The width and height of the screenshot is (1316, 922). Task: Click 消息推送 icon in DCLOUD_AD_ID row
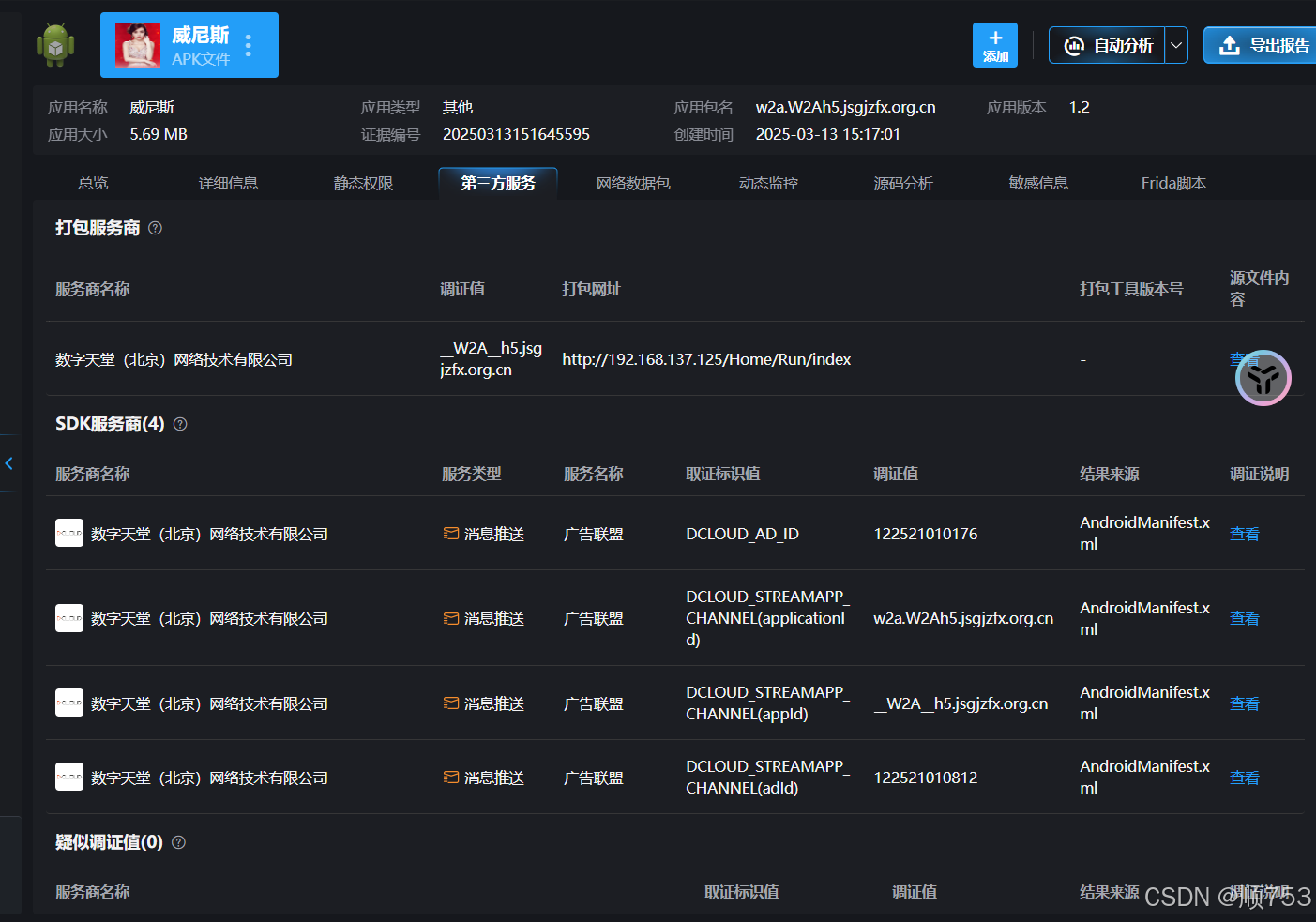pyautogui.click(x=451, y=534)
